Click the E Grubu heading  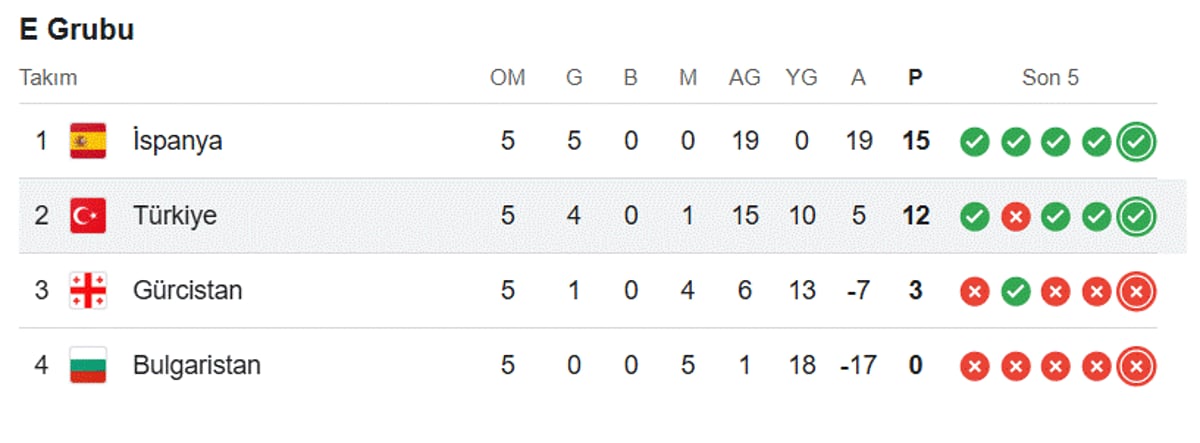click(76, 30)
